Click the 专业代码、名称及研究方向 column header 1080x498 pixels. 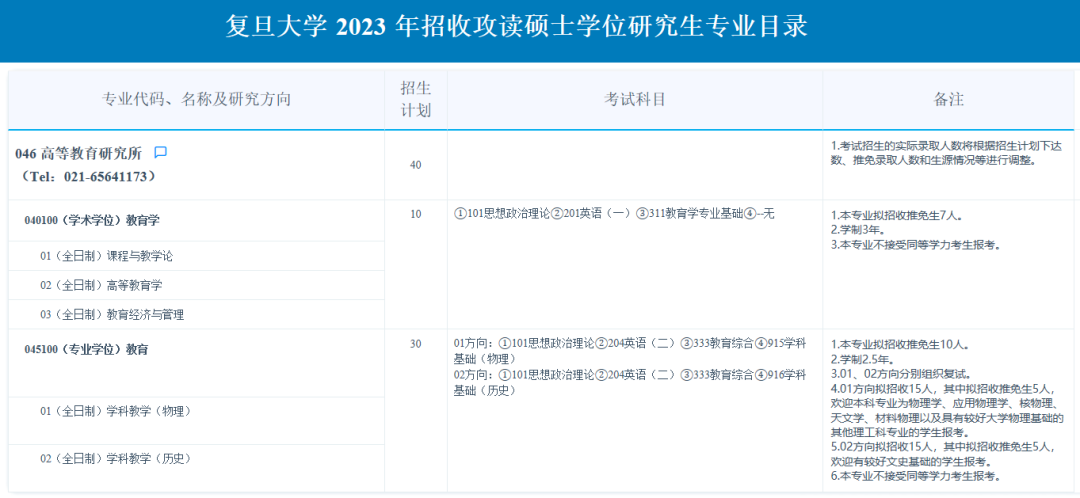click(197, 99)
